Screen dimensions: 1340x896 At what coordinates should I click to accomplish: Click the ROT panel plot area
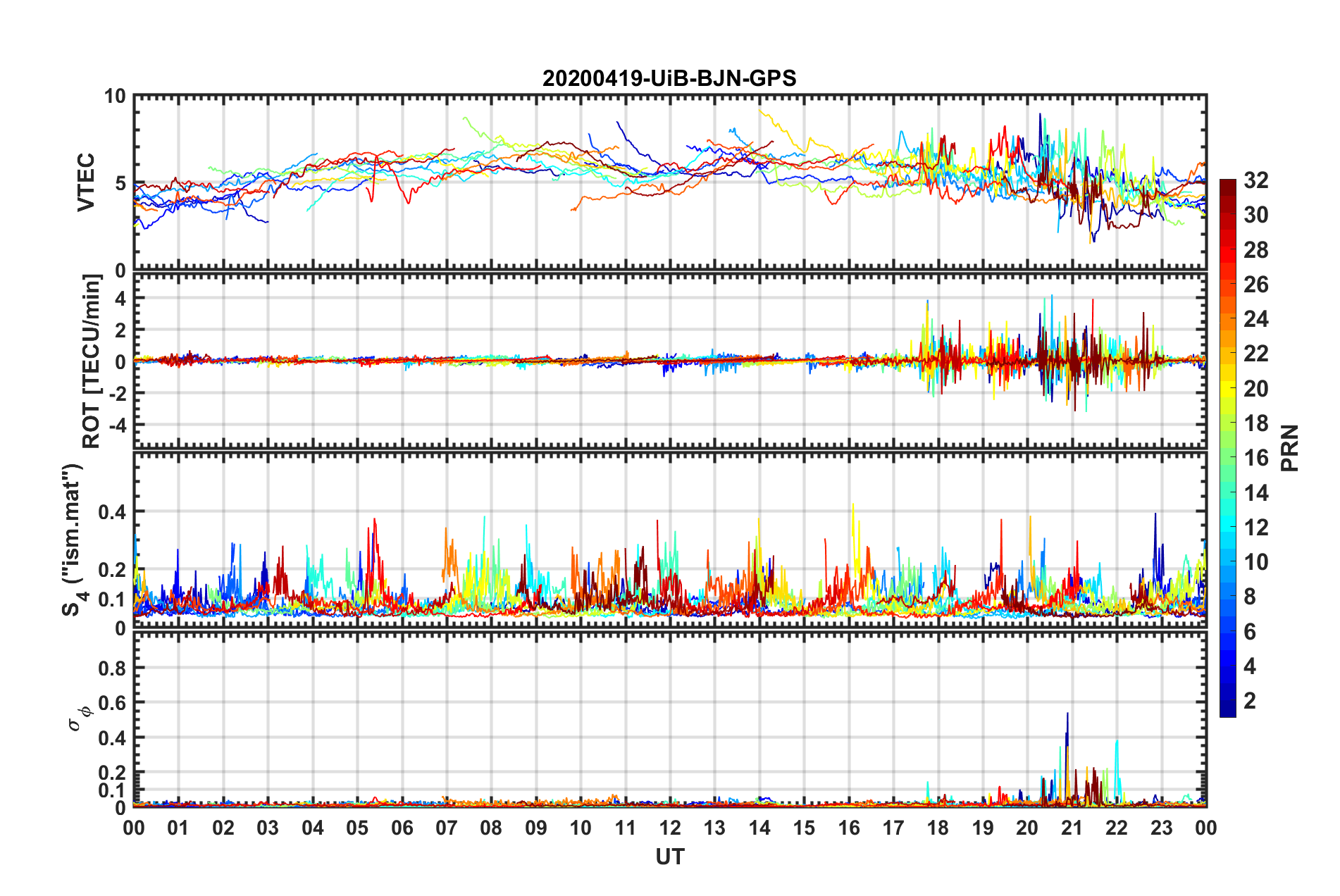point(670,361)
